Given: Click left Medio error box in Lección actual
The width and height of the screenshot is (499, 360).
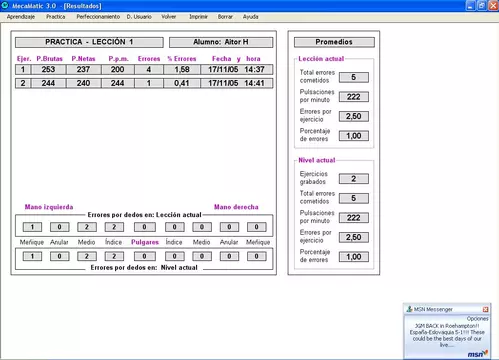Looking at the screenshot, I should [87, 227].
